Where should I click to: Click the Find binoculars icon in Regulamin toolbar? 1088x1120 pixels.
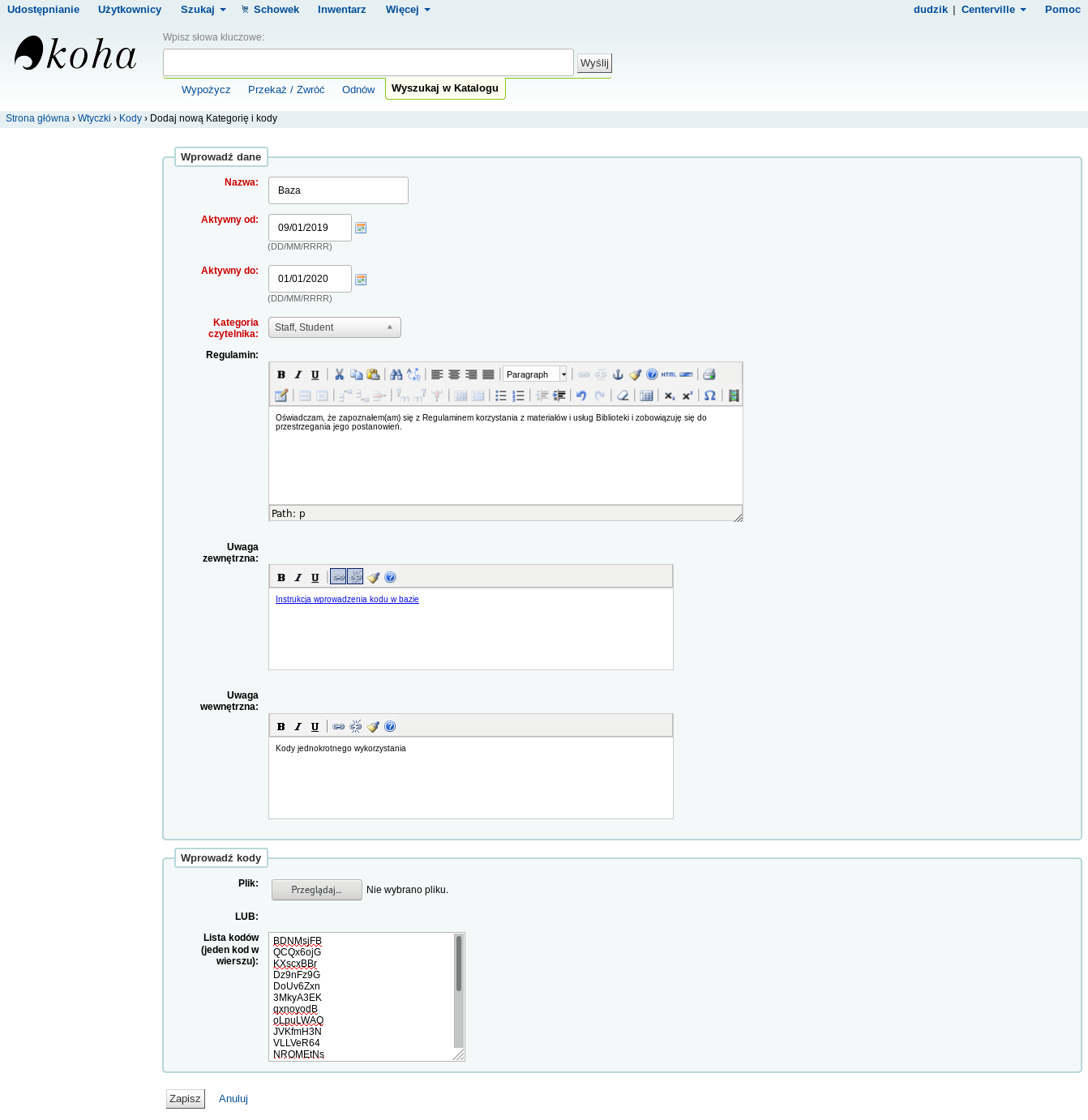click(x=396, y=374)
